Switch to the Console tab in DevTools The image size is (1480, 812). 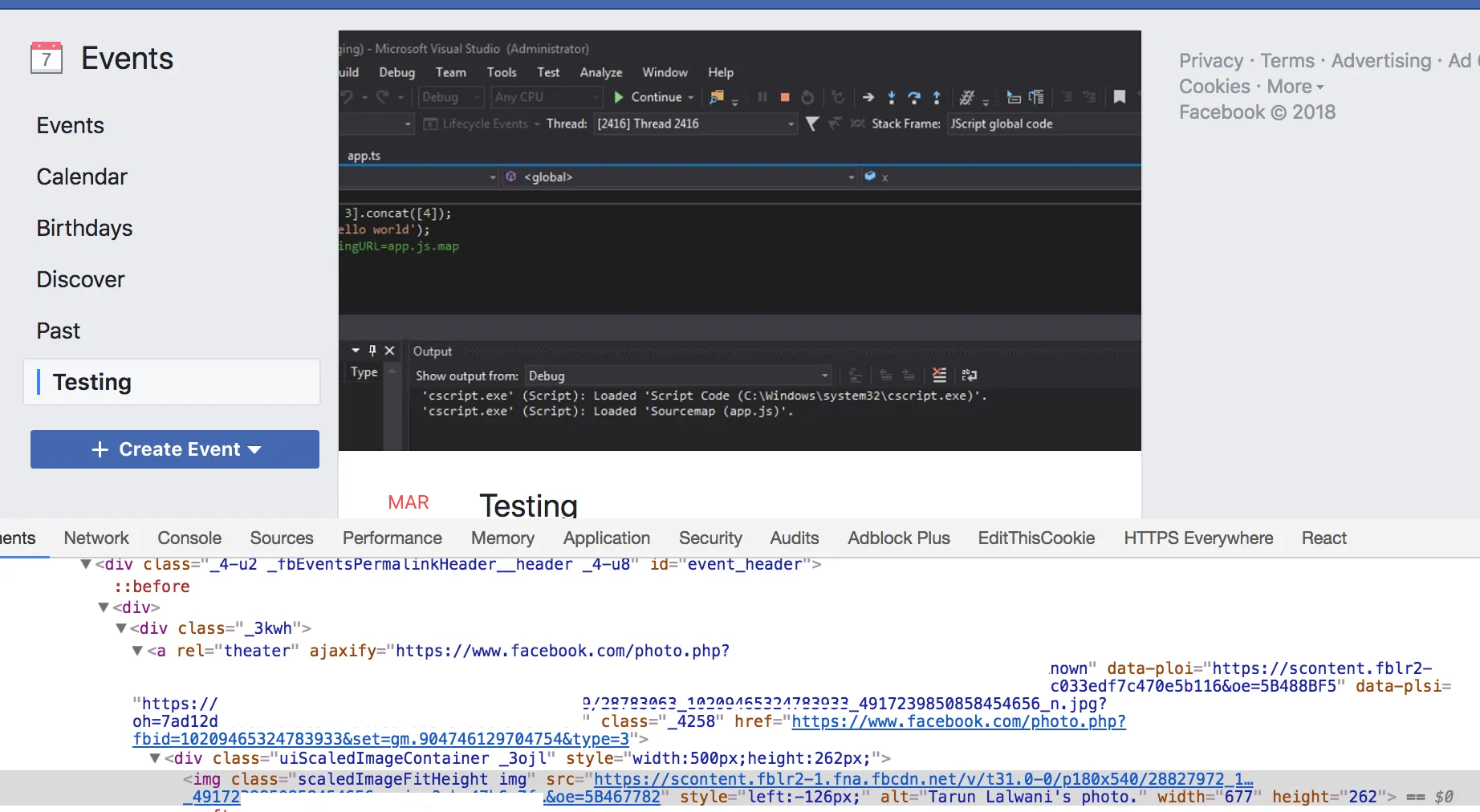[x=189, y=538]
